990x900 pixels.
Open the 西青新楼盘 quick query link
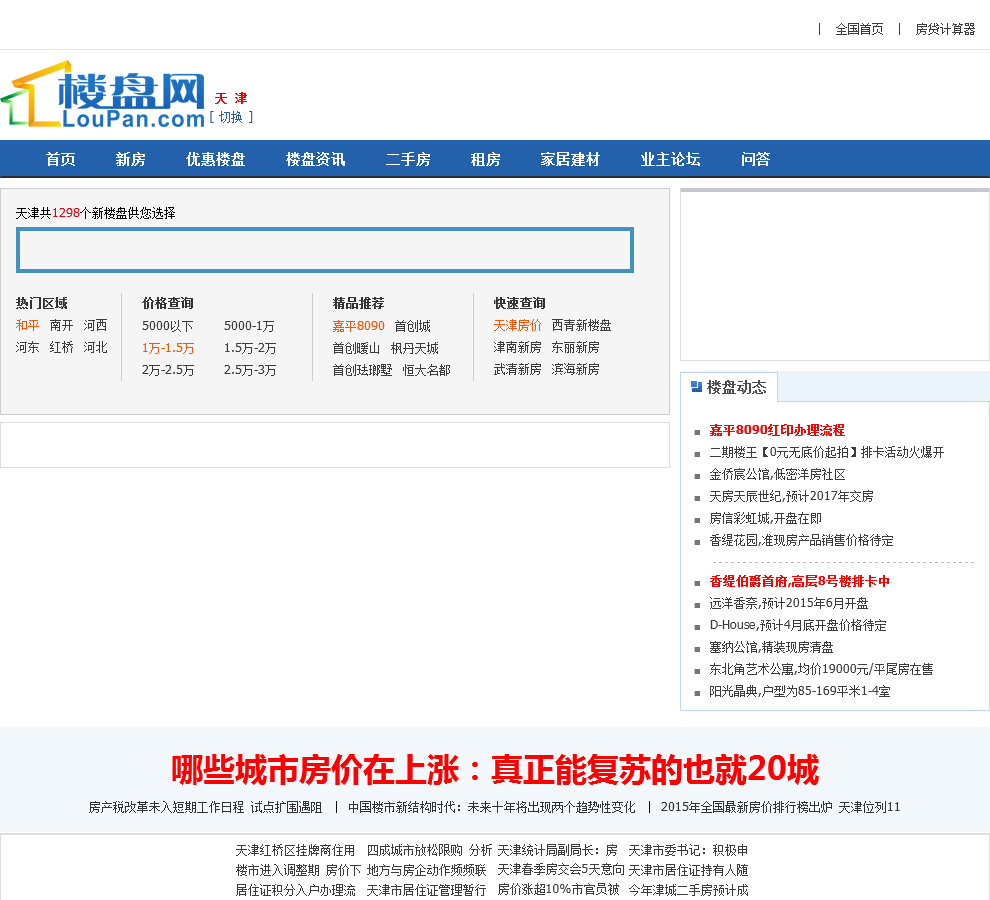pyautogui.click(x=581, y=325)
